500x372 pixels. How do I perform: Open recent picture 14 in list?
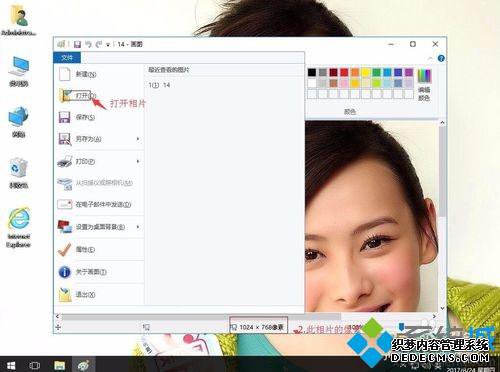(160, 85)
